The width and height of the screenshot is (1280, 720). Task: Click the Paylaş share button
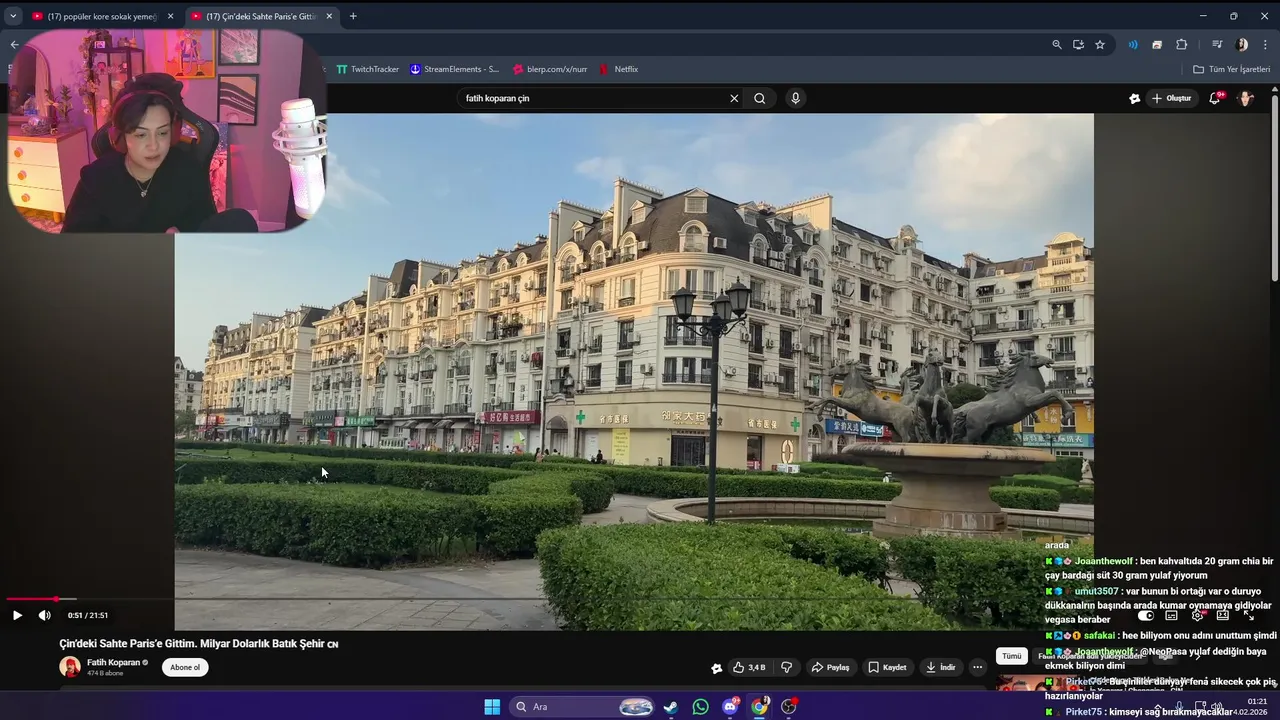pos(830,667)
